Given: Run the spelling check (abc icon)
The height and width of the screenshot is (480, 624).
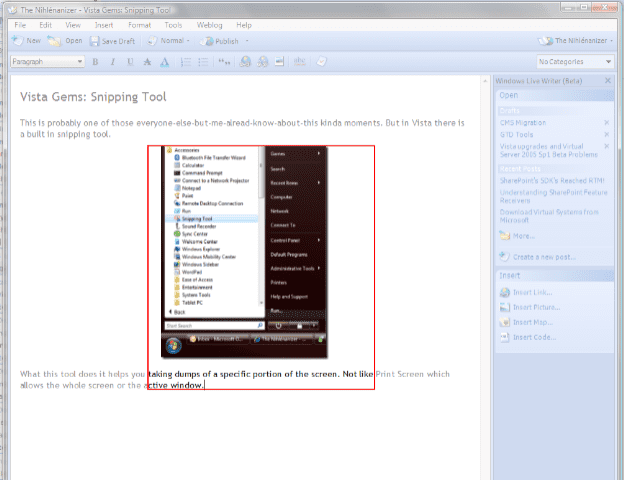Looking at the screenshot, I should click(x=299, y=61).
